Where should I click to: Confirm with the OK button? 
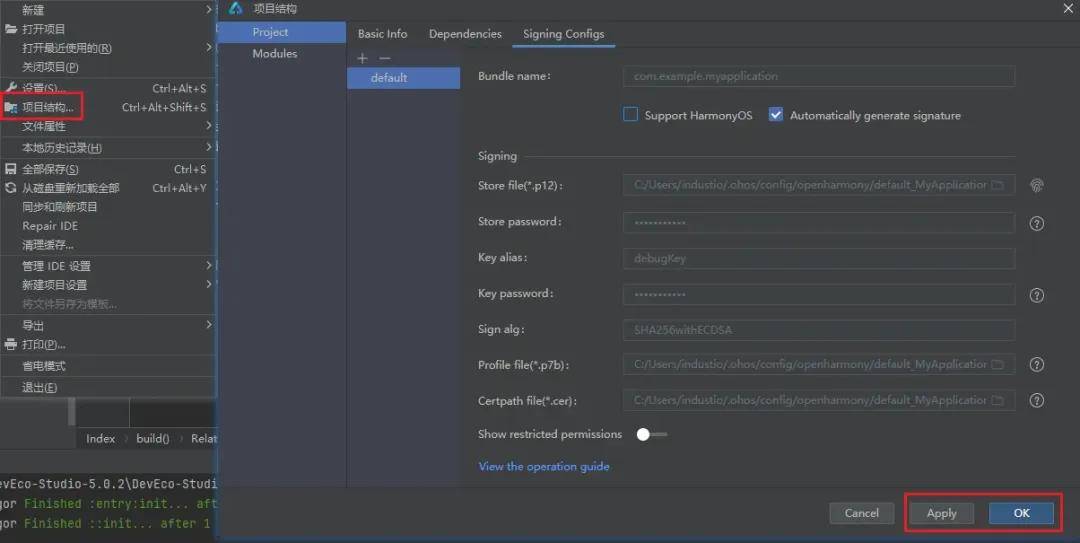click(x=1021, y=513)
